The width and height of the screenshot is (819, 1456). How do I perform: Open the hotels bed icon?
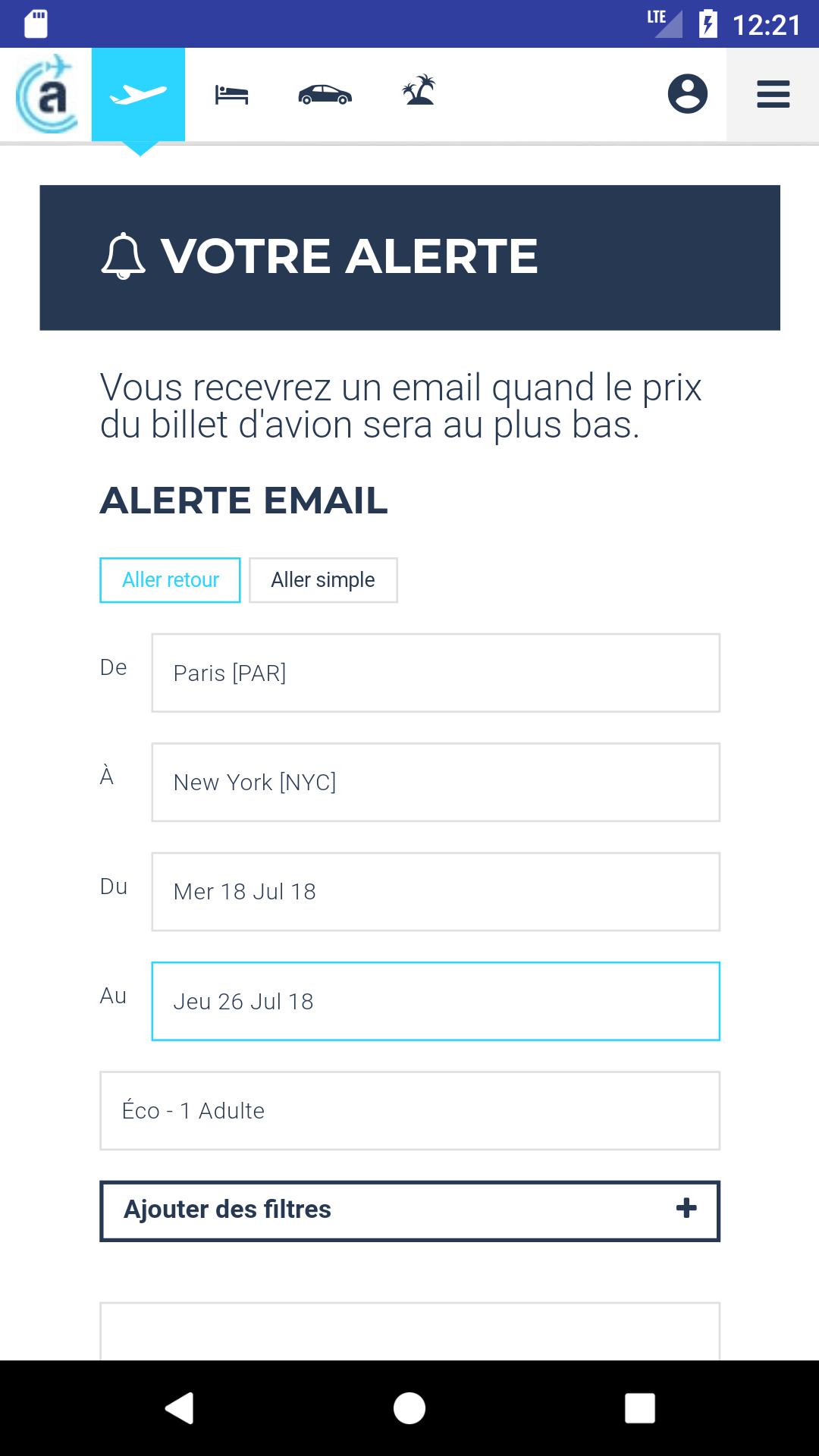coord(231,95)
